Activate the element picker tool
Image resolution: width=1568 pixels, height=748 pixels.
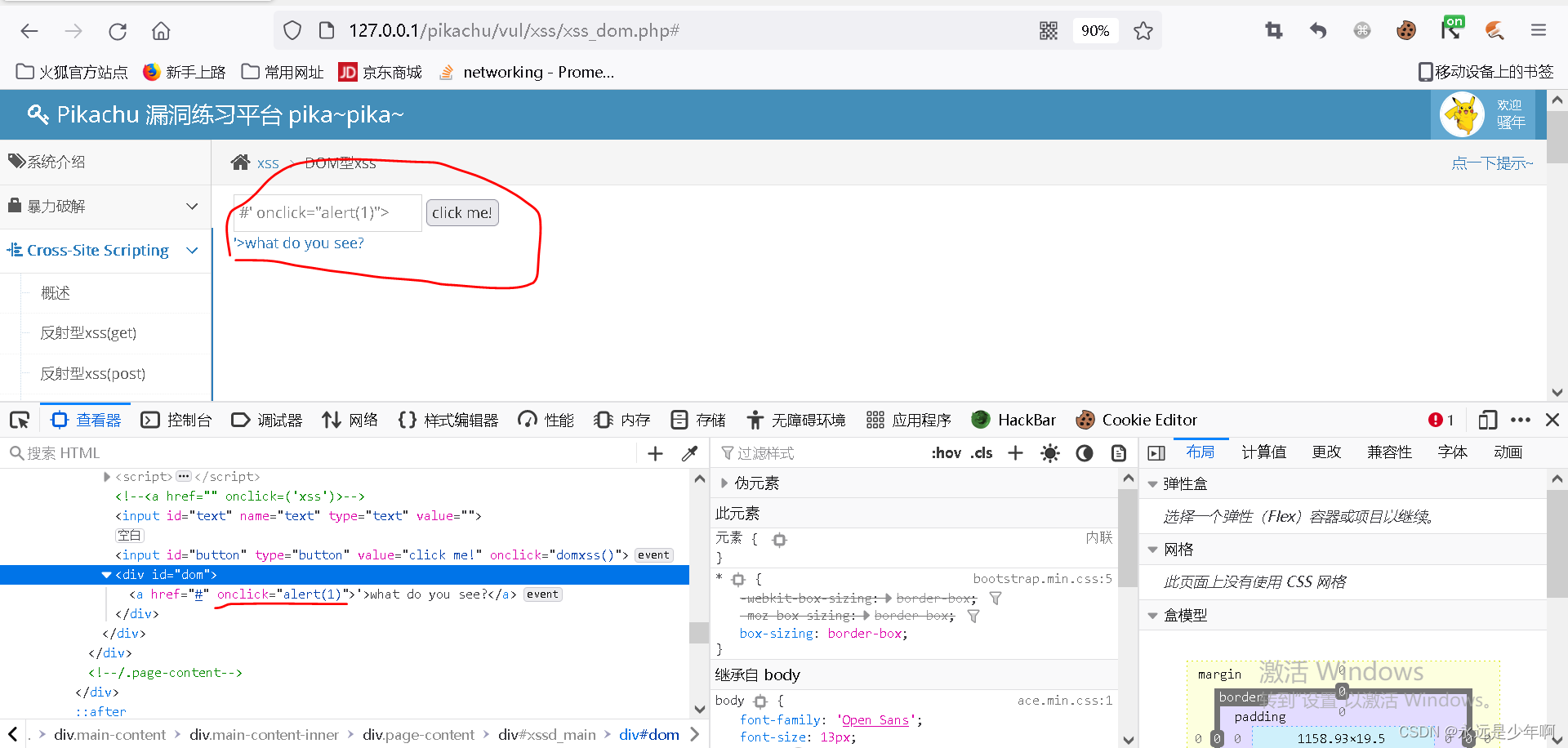20,420
